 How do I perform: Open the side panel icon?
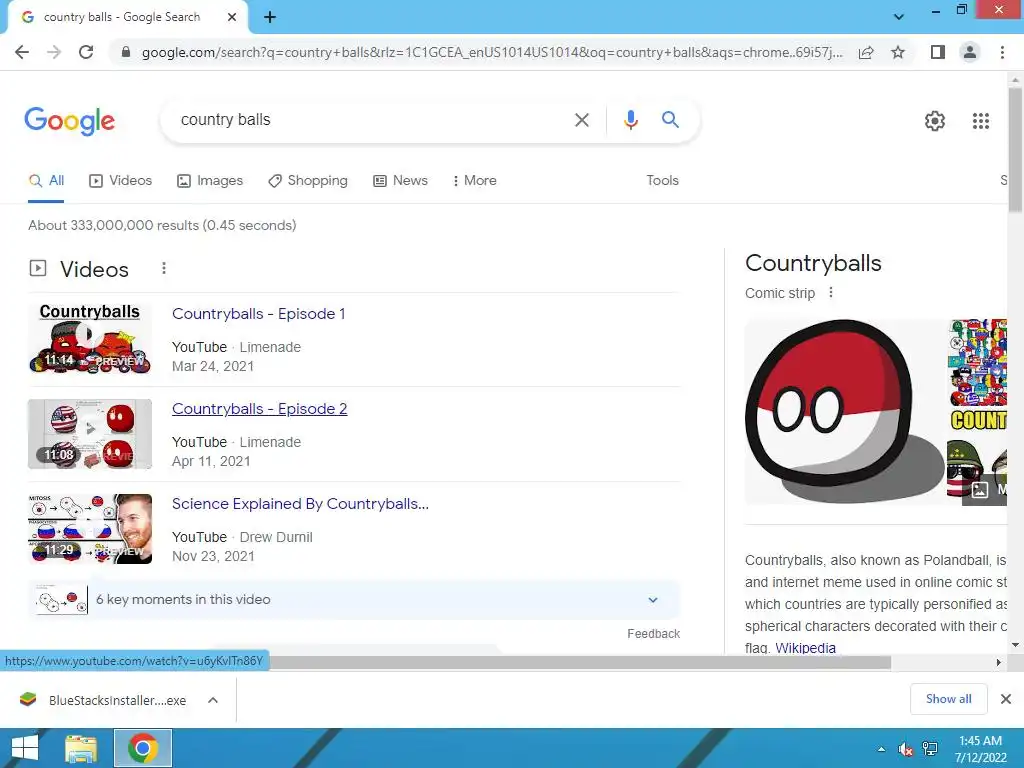point(938,52)
